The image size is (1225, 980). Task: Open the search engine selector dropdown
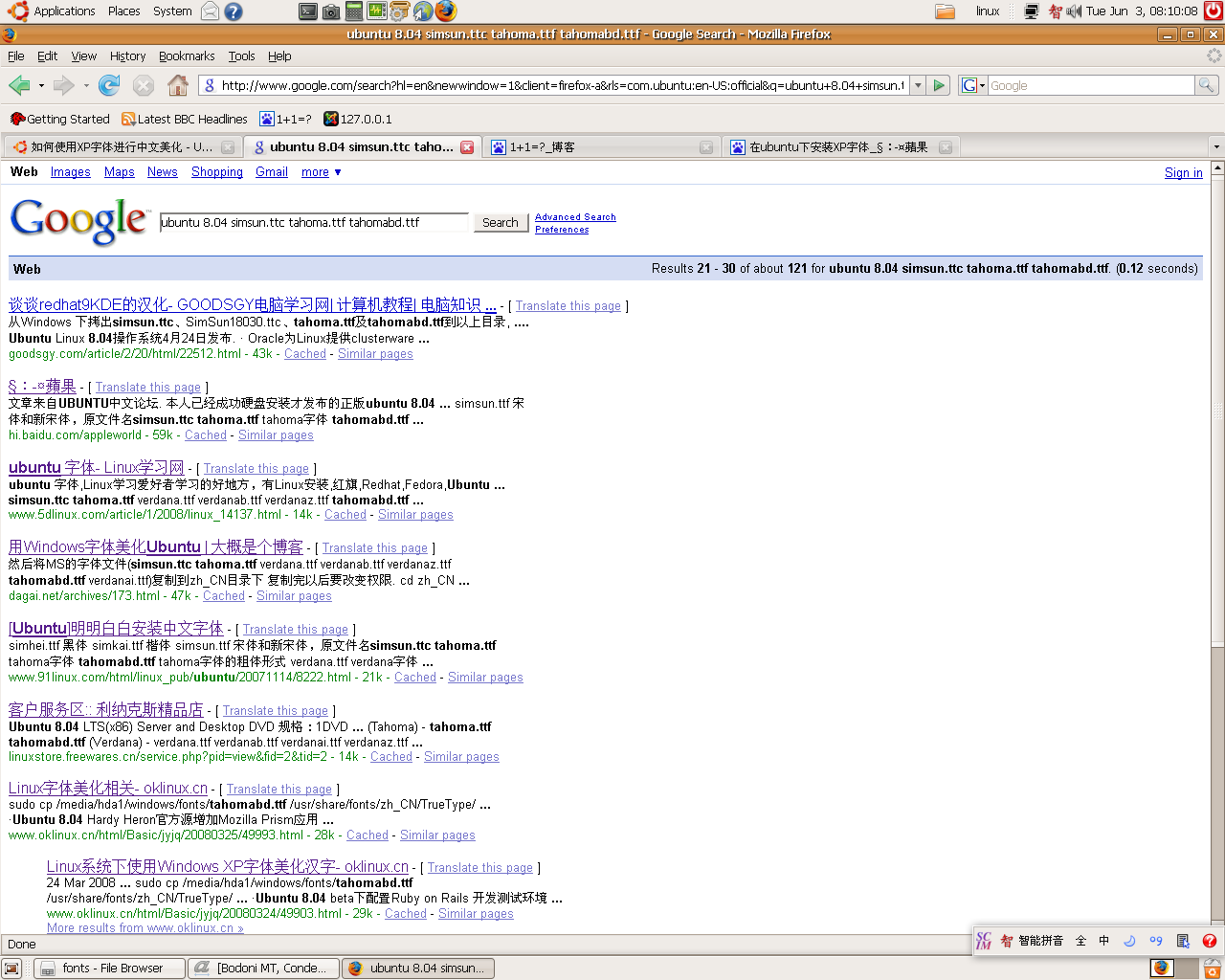click(973, 85)
